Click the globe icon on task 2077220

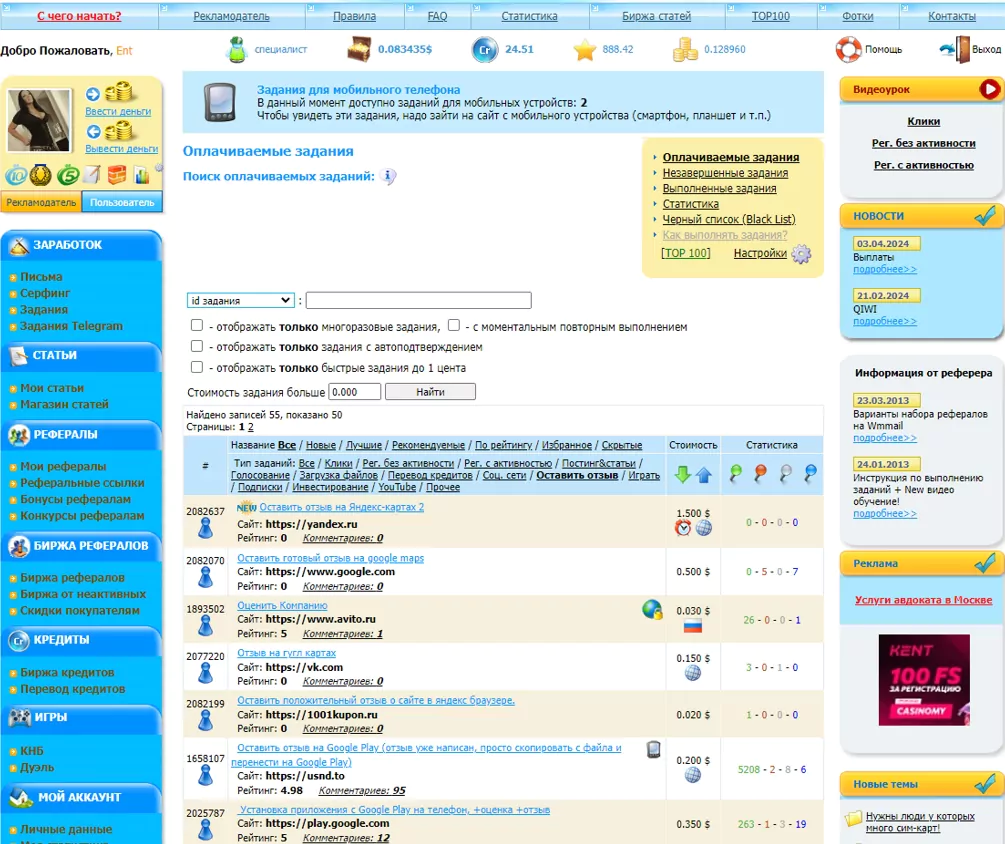[x=693, y=673]
